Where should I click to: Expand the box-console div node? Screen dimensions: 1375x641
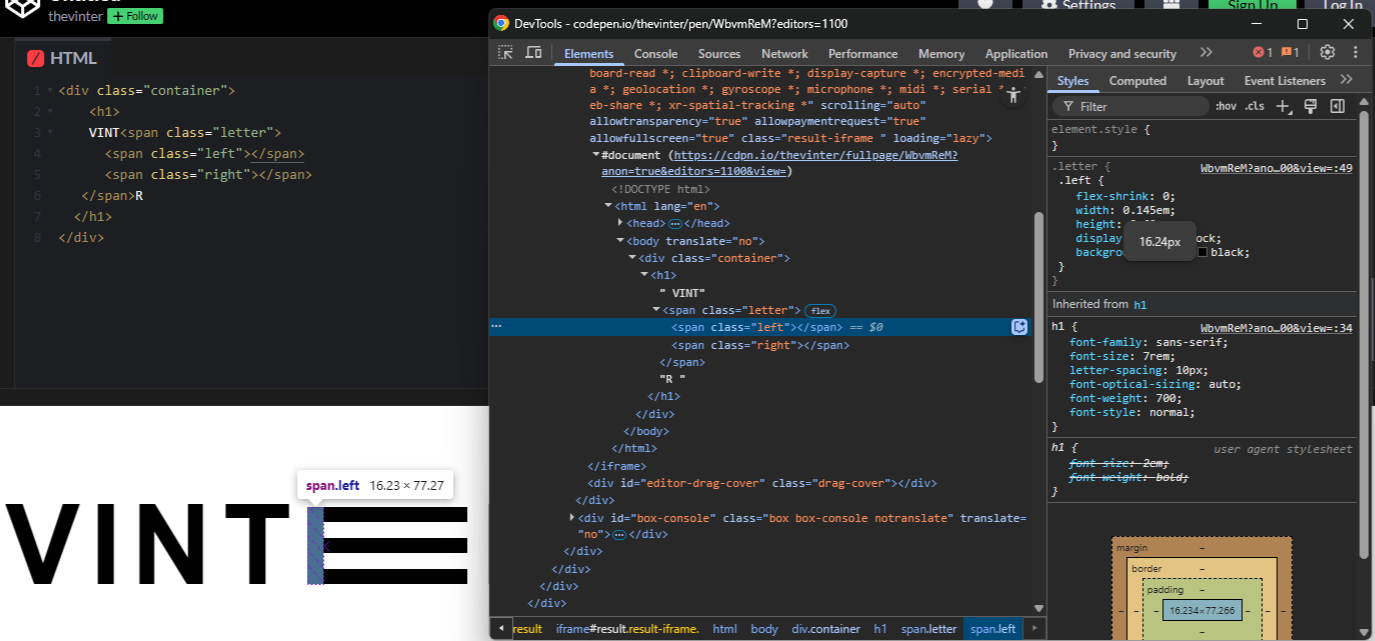coord(573,517)
